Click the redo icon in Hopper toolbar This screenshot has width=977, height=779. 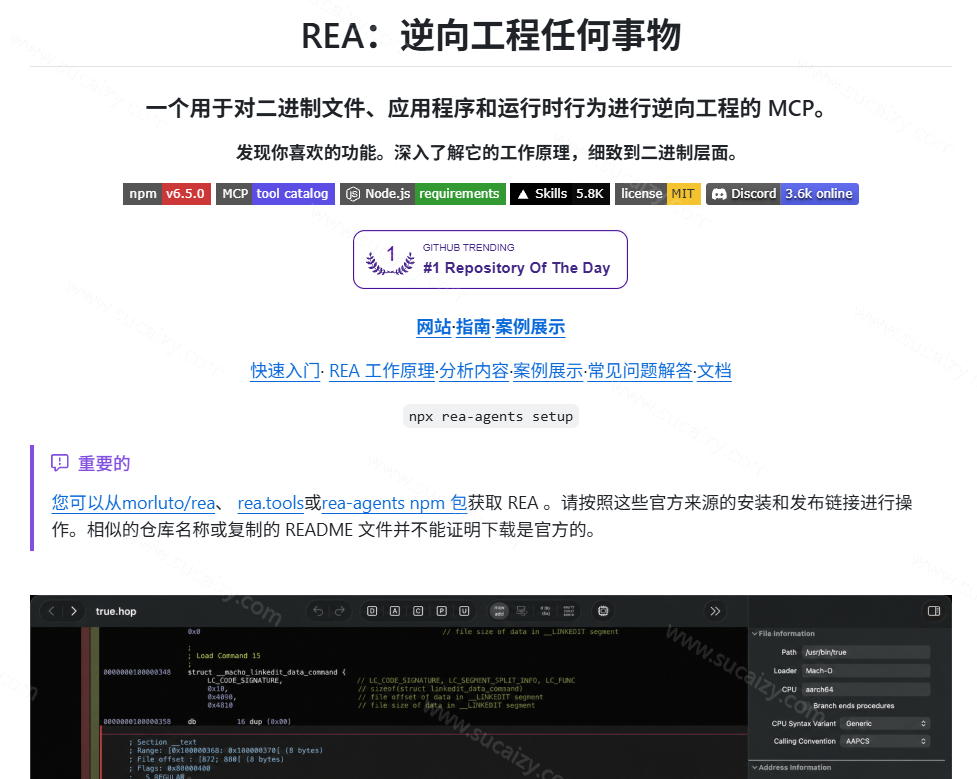coord(340,611)
